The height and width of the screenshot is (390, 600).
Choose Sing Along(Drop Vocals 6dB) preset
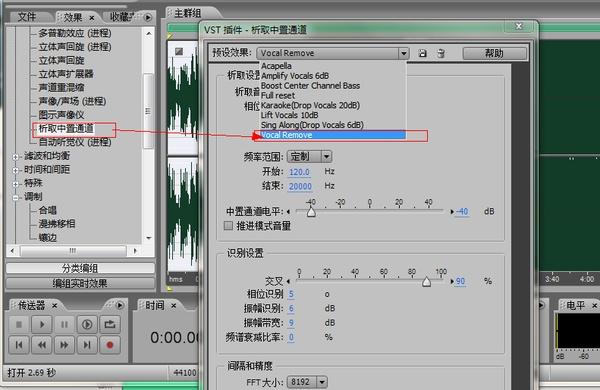(312, 125)
